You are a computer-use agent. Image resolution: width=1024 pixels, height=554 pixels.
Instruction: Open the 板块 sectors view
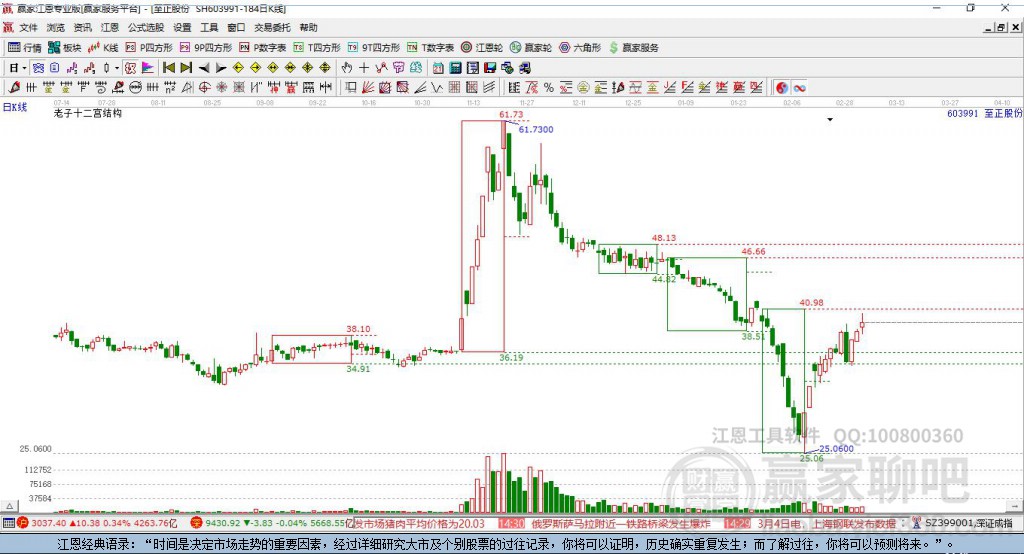(64, 48)
